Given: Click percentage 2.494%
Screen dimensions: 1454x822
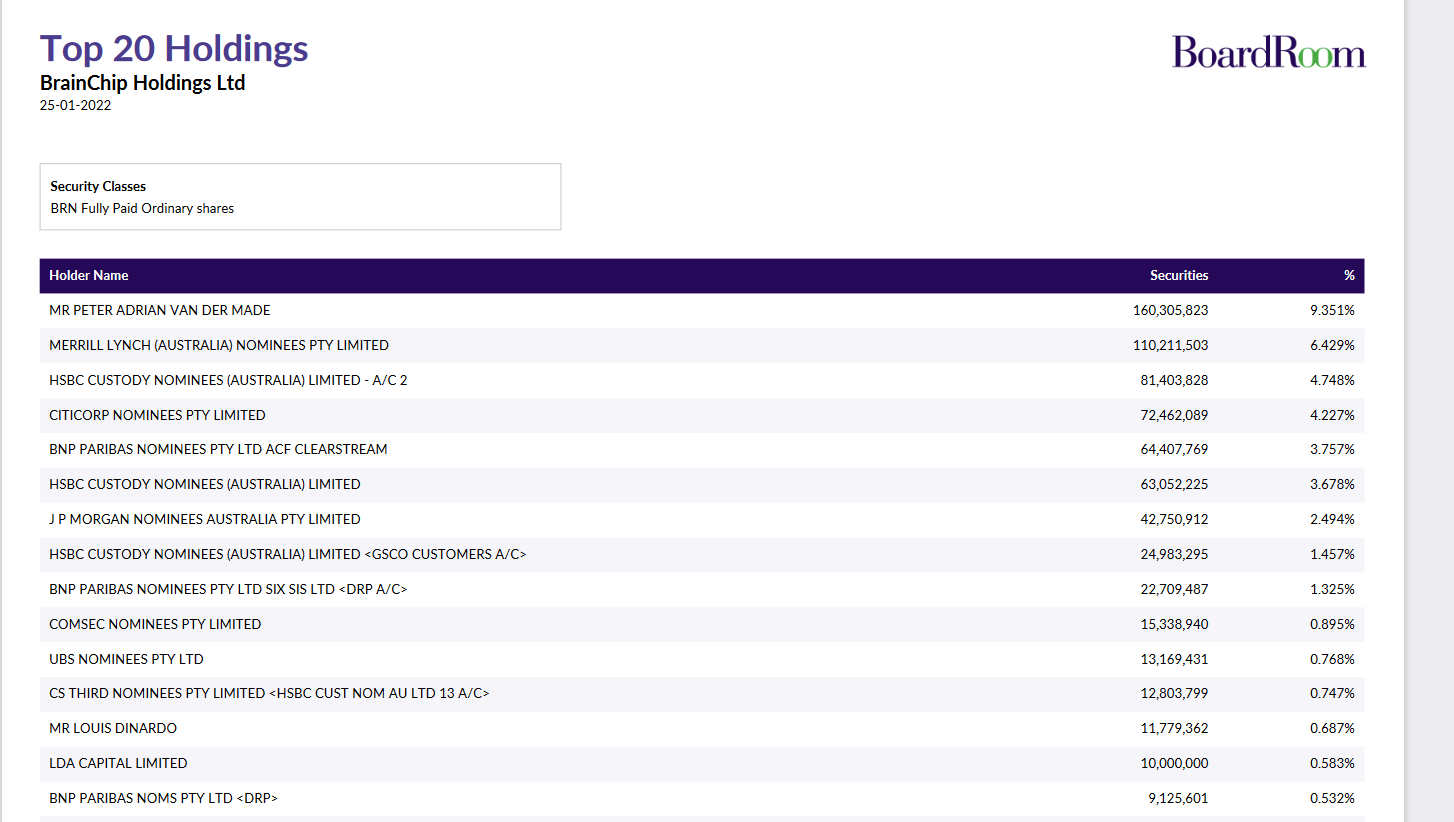Looking at the screenshot, I should pyautogui.click(x=1332, y=519).
